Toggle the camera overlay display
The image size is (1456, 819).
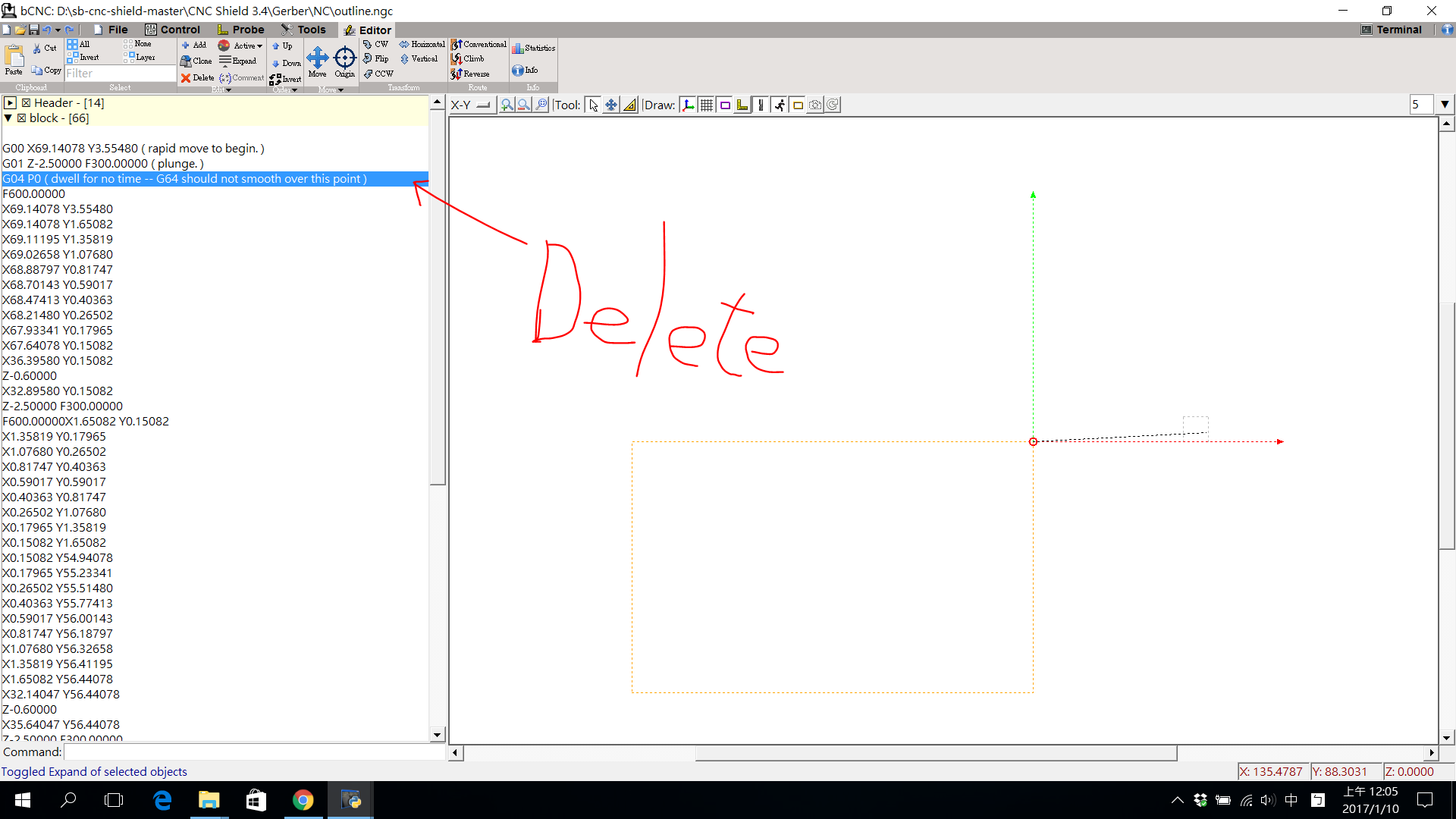pos(815,105)
